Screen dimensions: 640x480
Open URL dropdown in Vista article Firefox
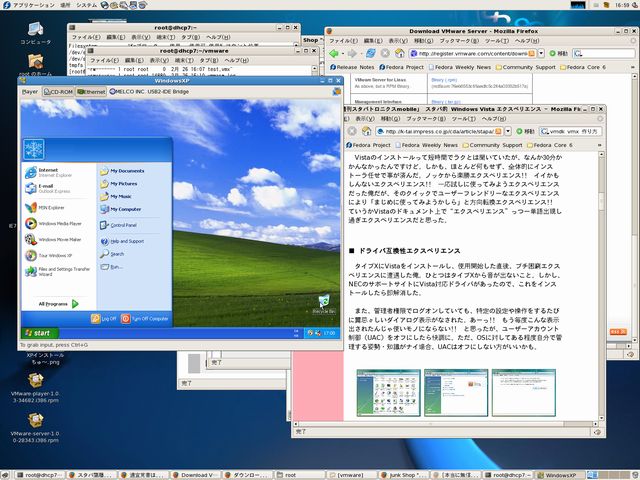tap(508, 131)
